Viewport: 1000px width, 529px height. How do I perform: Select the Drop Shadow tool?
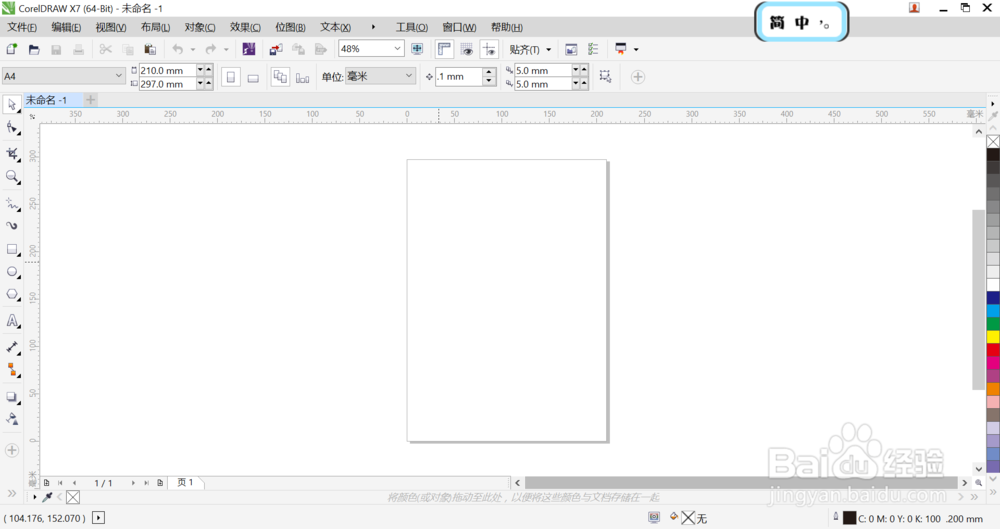coord(11,397)
